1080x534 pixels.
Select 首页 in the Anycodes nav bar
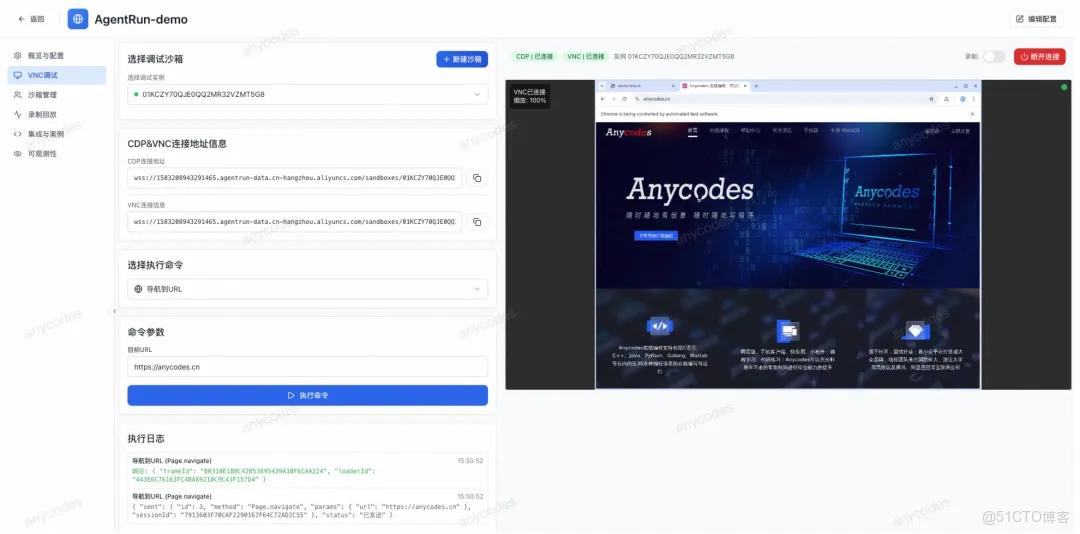click(x=693, y=130)
